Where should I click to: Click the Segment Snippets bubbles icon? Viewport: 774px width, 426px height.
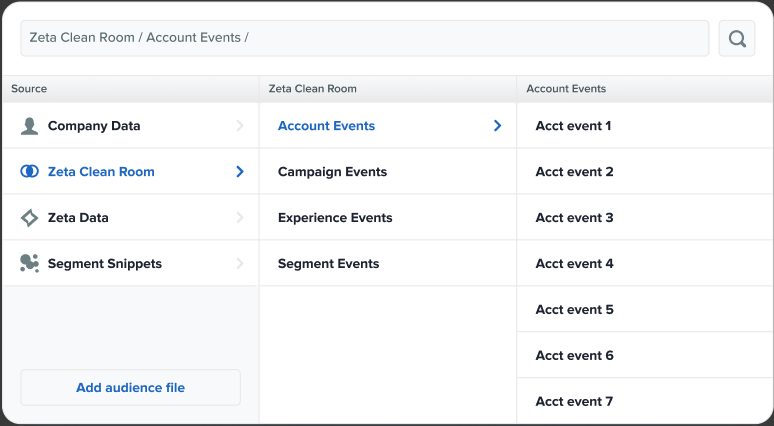29,263
